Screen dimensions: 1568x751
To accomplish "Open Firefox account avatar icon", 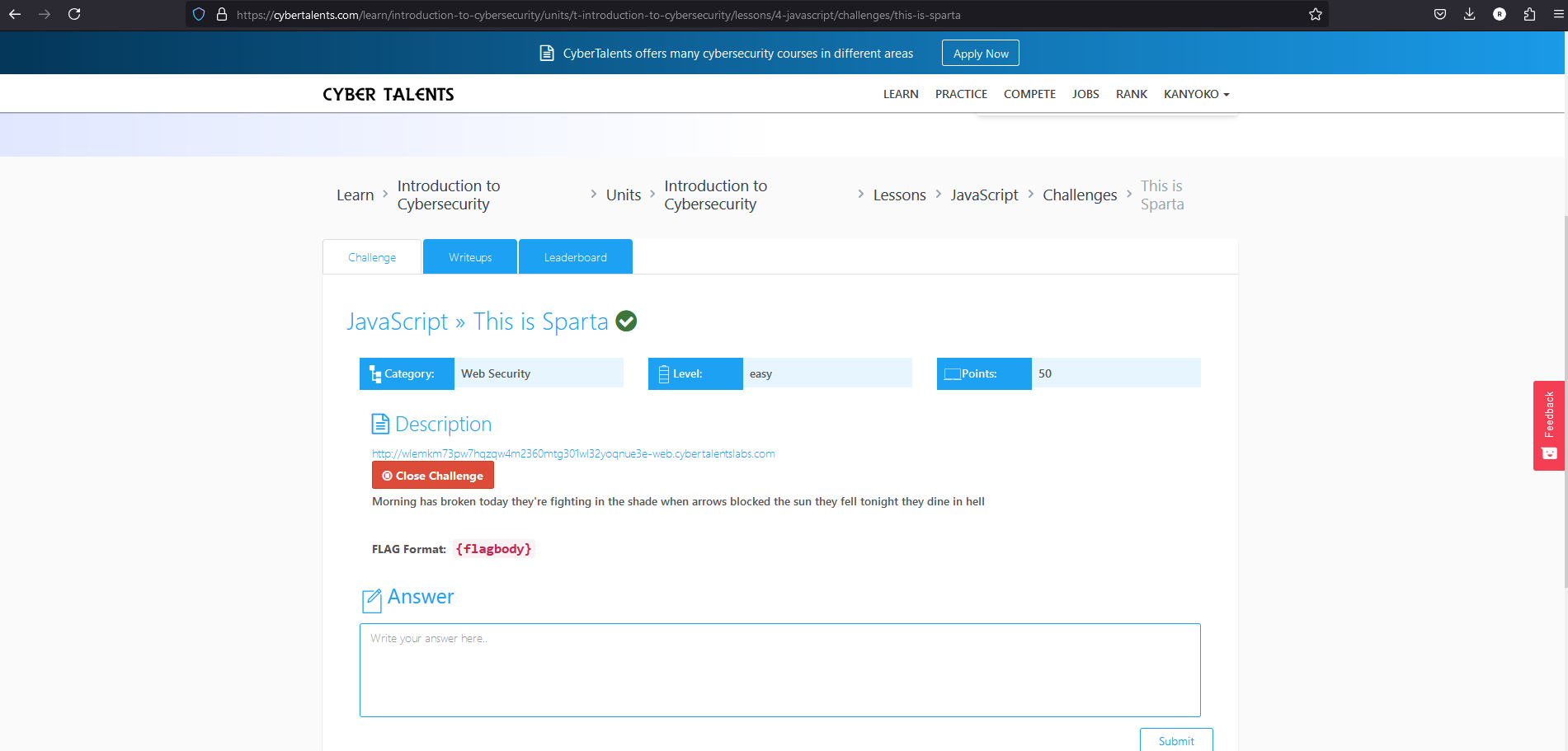I will point(1500,14).
